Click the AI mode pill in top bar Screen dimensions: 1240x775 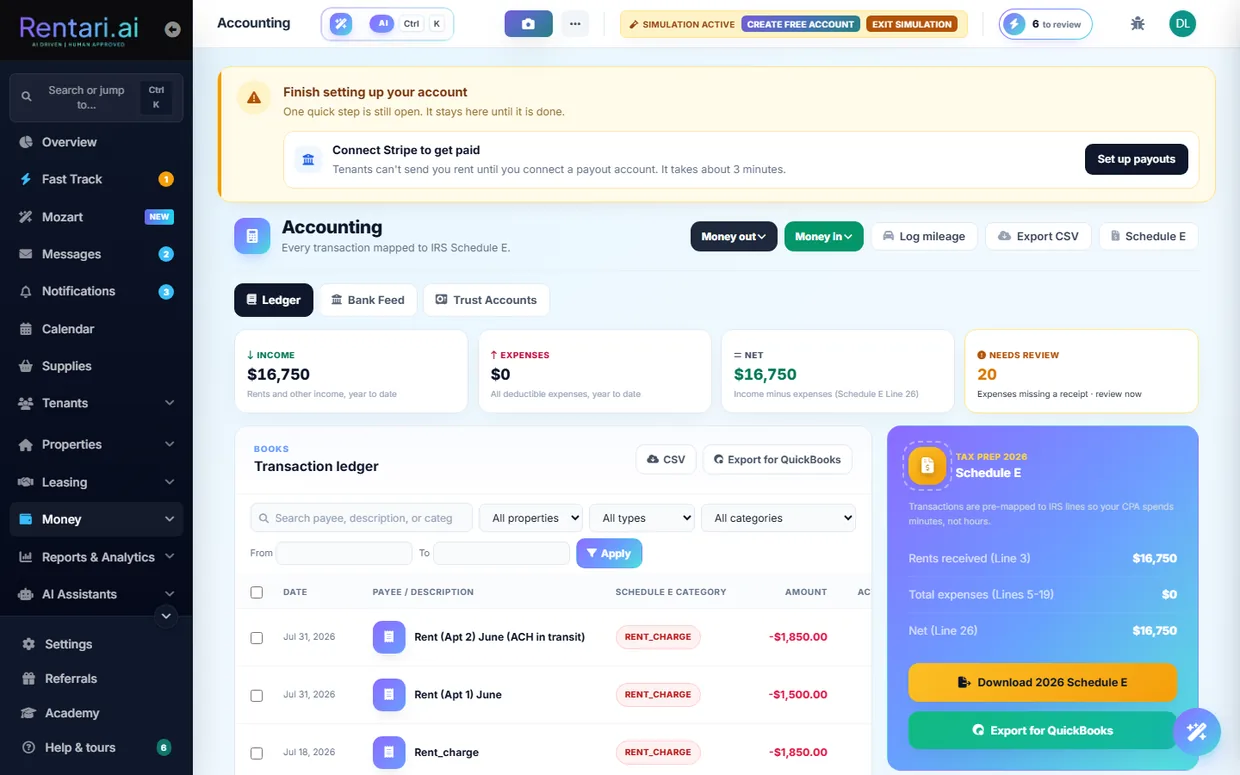click(x=381, y=24)
